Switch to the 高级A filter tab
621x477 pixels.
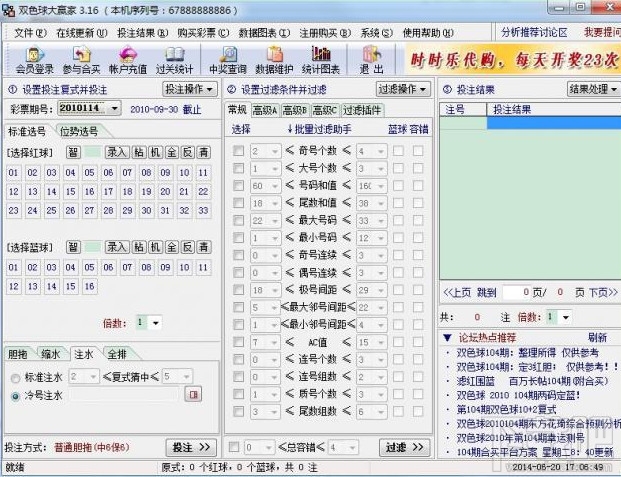[x=265, y=110]
